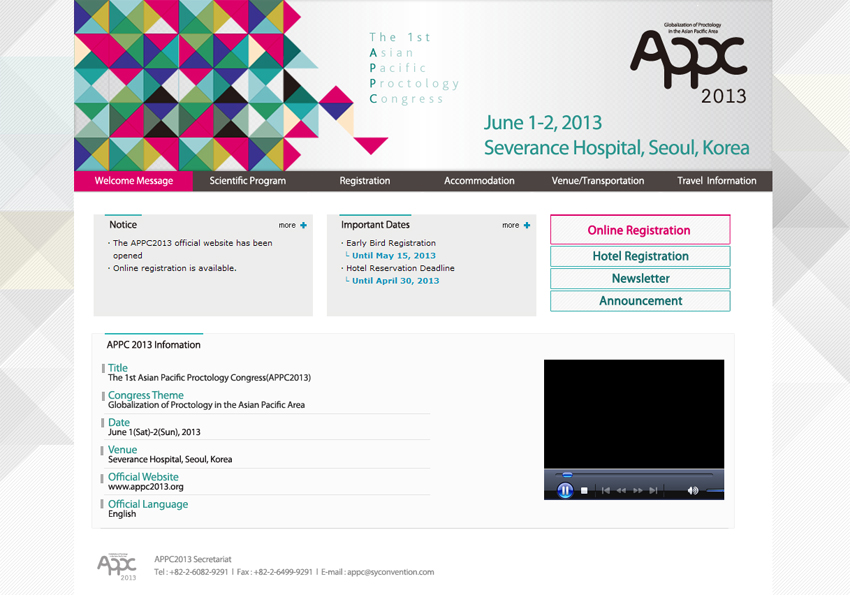Rewind the video
Viewport: 850px width, 595px height.
(621, 490)
